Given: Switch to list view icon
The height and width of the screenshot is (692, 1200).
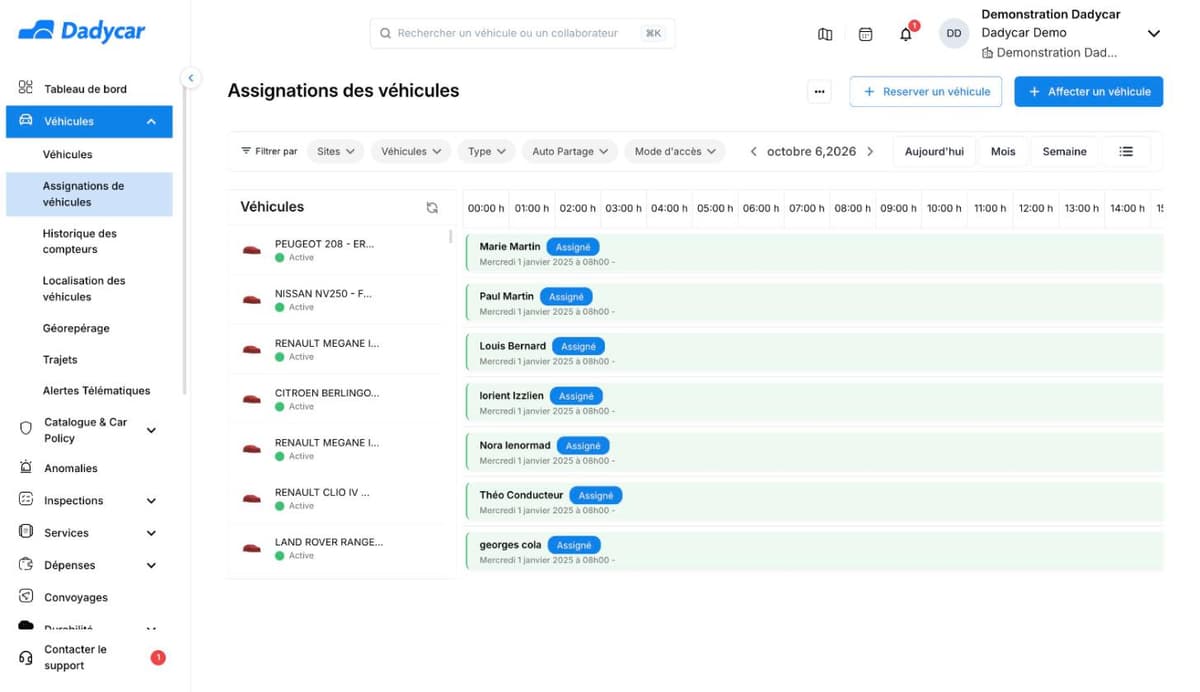Looking at the screenshot, I should [x=1126, y=152].
